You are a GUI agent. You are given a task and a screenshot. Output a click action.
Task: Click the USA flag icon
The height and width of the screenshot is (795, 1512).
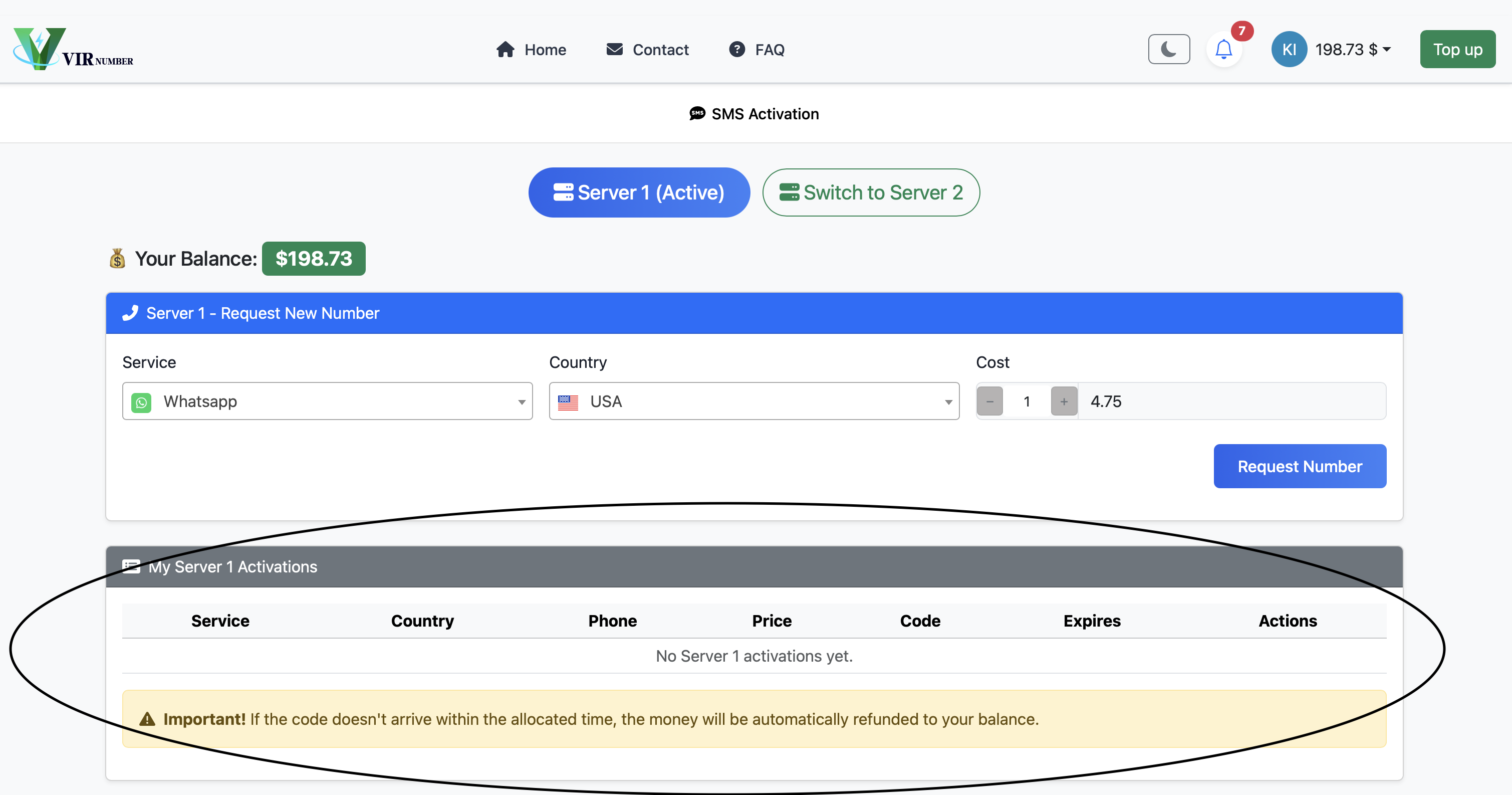click(568, 402)
